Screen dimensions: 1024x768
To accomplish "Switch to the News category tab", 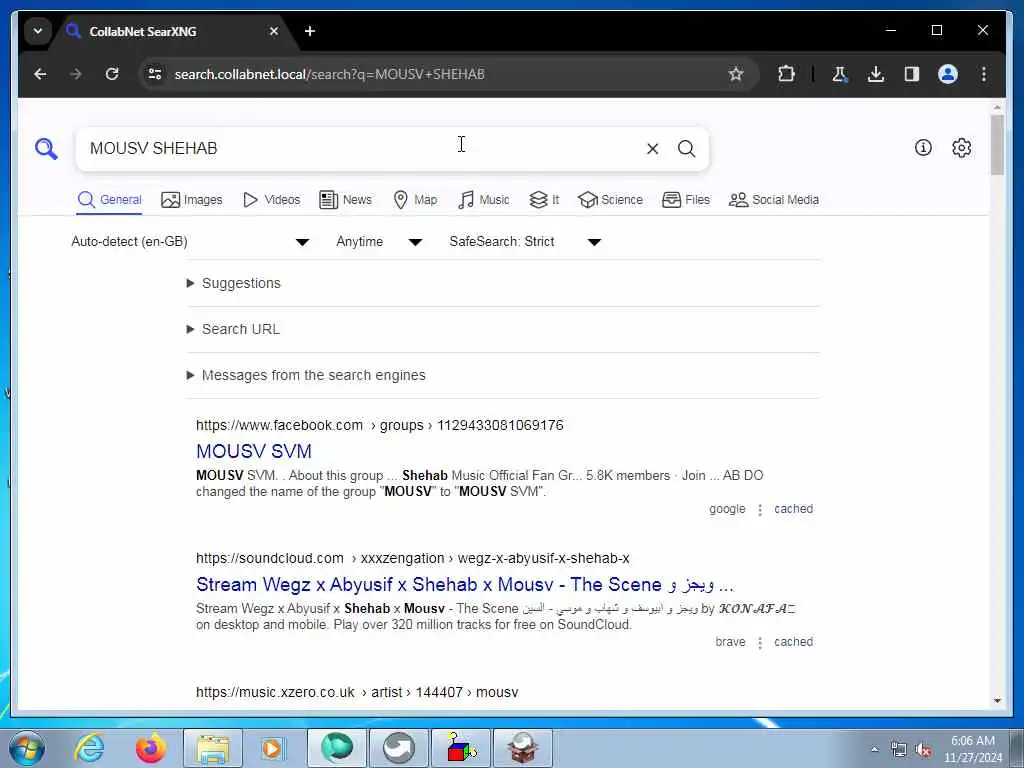I will (345, 200).
